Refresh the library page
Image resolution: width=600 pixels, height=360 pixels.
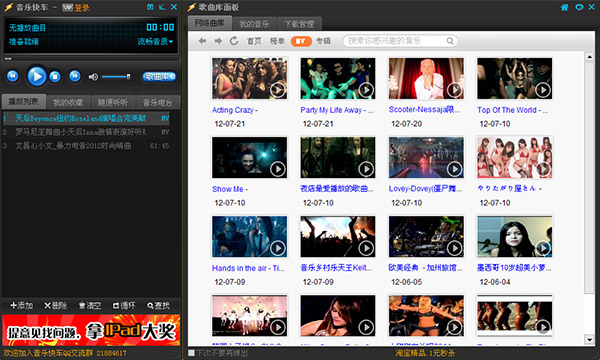pos(234,41)
